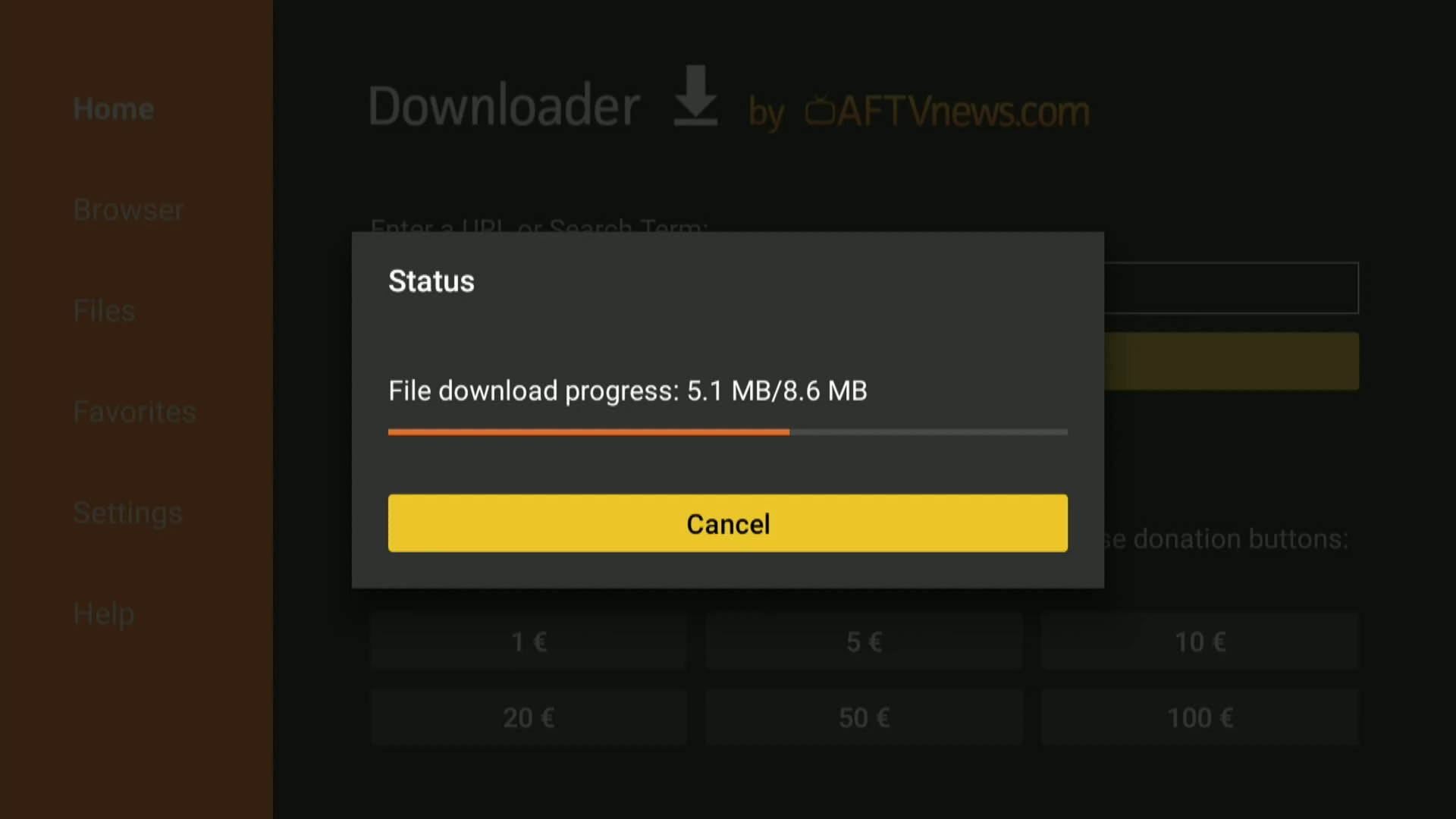1456x819 pixels.
Task: Click the AFTVnews TV icon
Action: pyautogui.click(x=820, y=111)
